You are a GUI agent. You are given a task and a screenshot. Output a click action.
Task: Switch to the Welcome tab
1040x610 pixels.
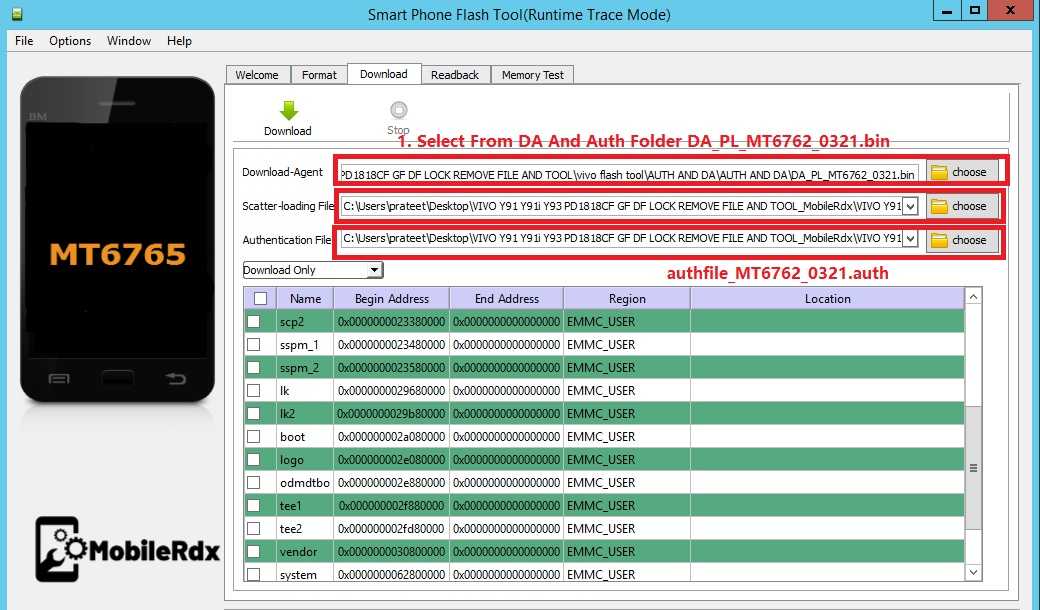pyautogui.click(x=257, y=75)
